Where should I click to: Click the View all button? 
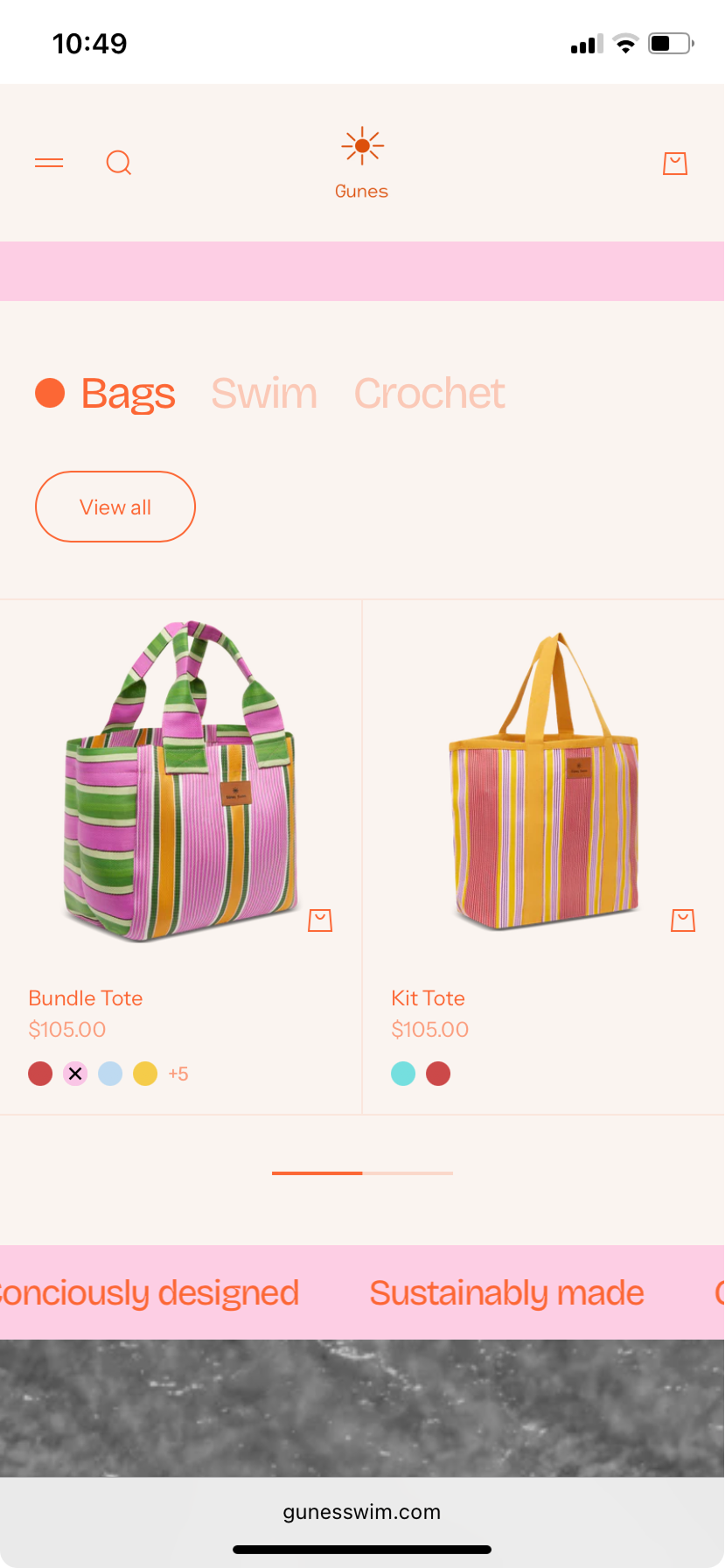click(115, 507)
